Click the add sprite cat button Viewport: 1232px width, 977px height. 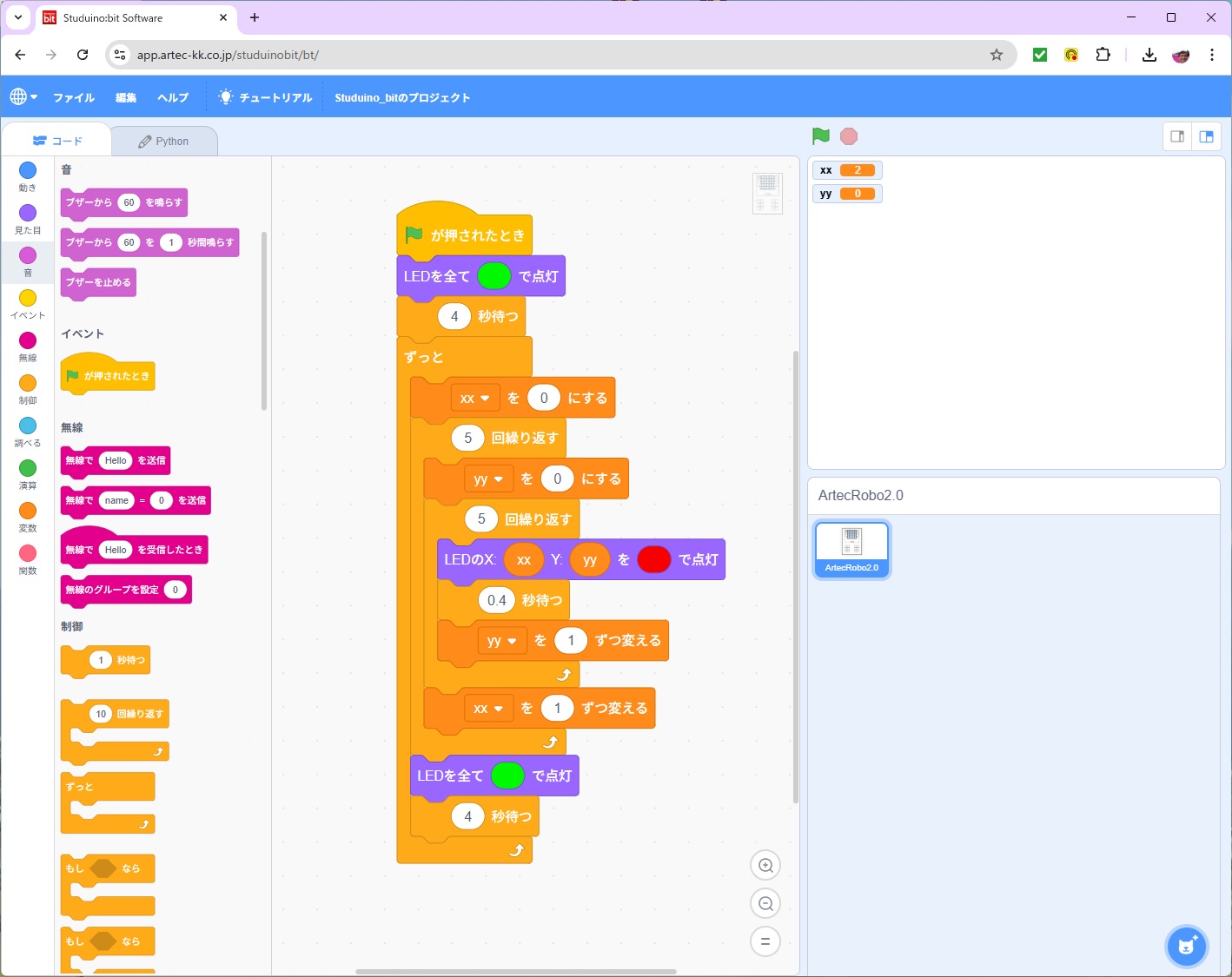coord(1186,946)
